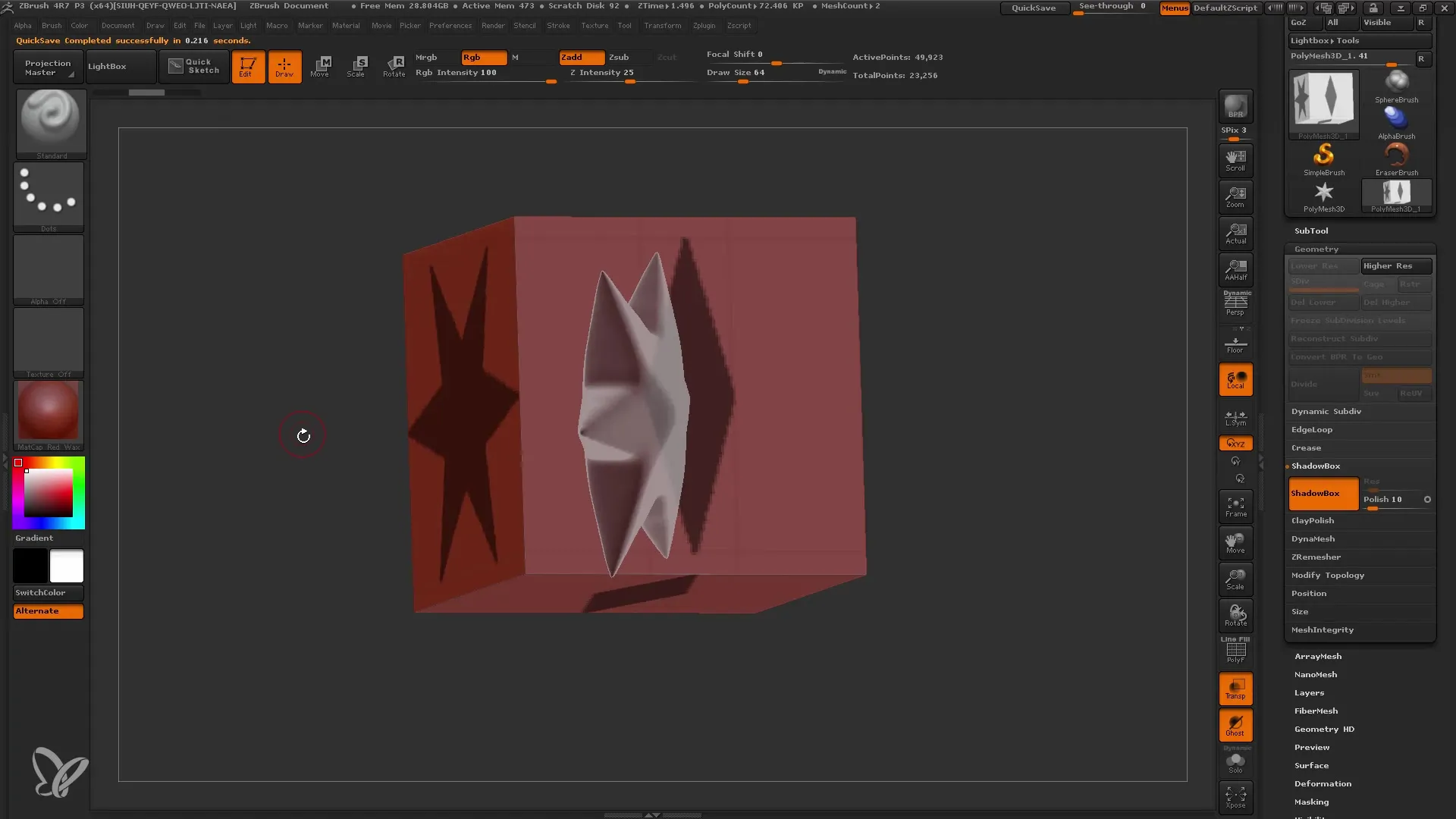Open the Texture Off slot
This screenshot has width=1456, height=819.
[x=49, y=342]
